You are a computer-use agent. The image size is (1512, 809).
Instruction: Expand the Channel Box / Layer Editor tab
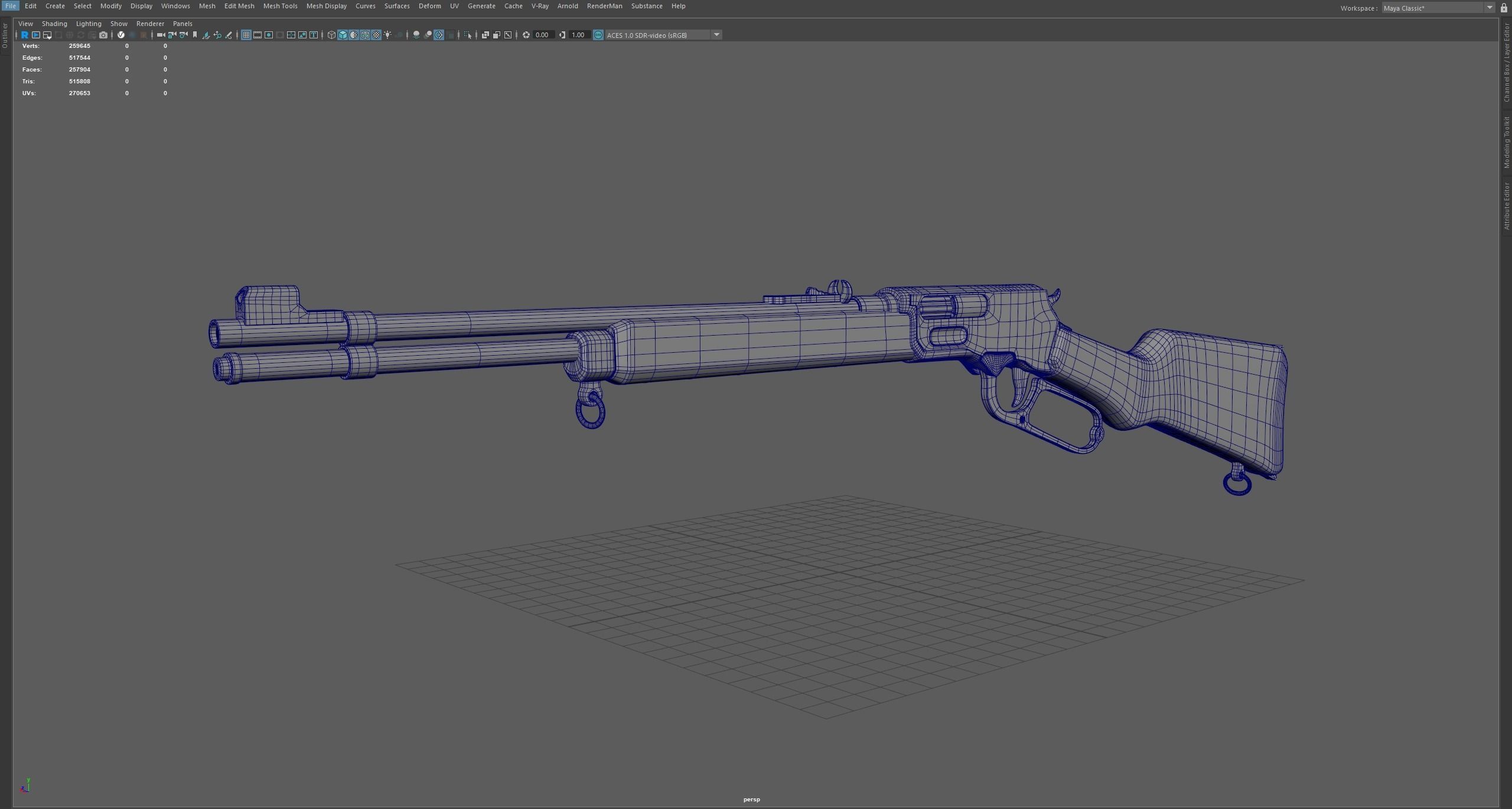(x=1506, y=62)
